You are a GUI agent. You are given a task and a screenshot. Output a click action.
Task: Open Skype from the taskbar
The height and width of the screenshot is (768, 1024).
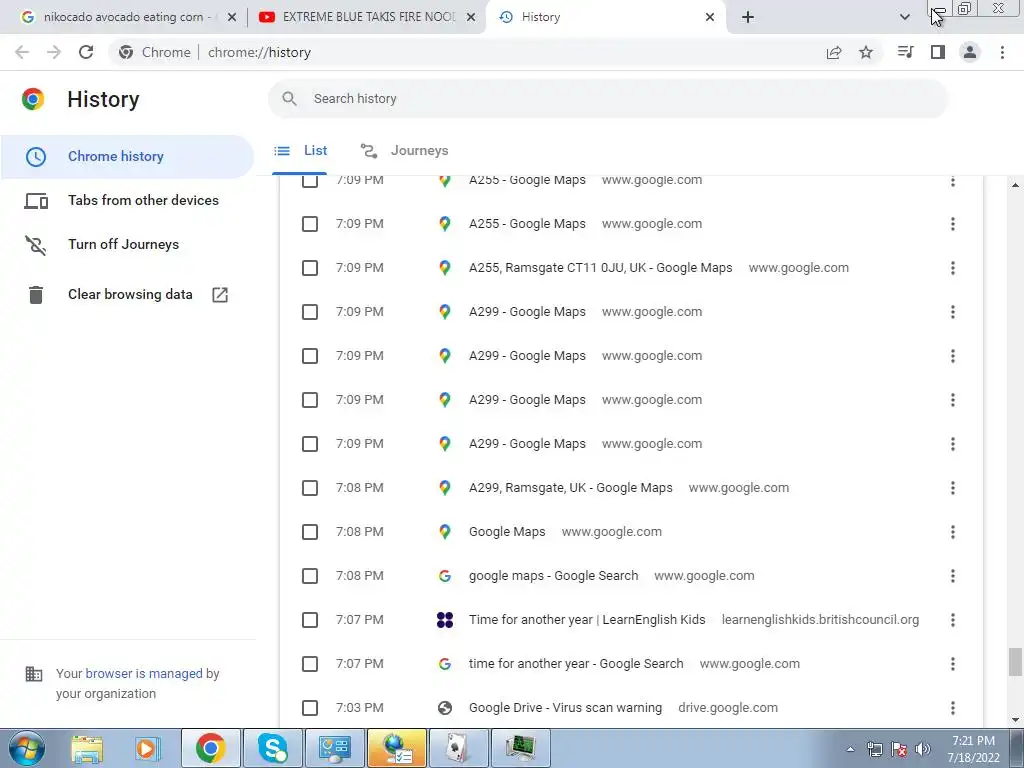[x=272, y=748]
